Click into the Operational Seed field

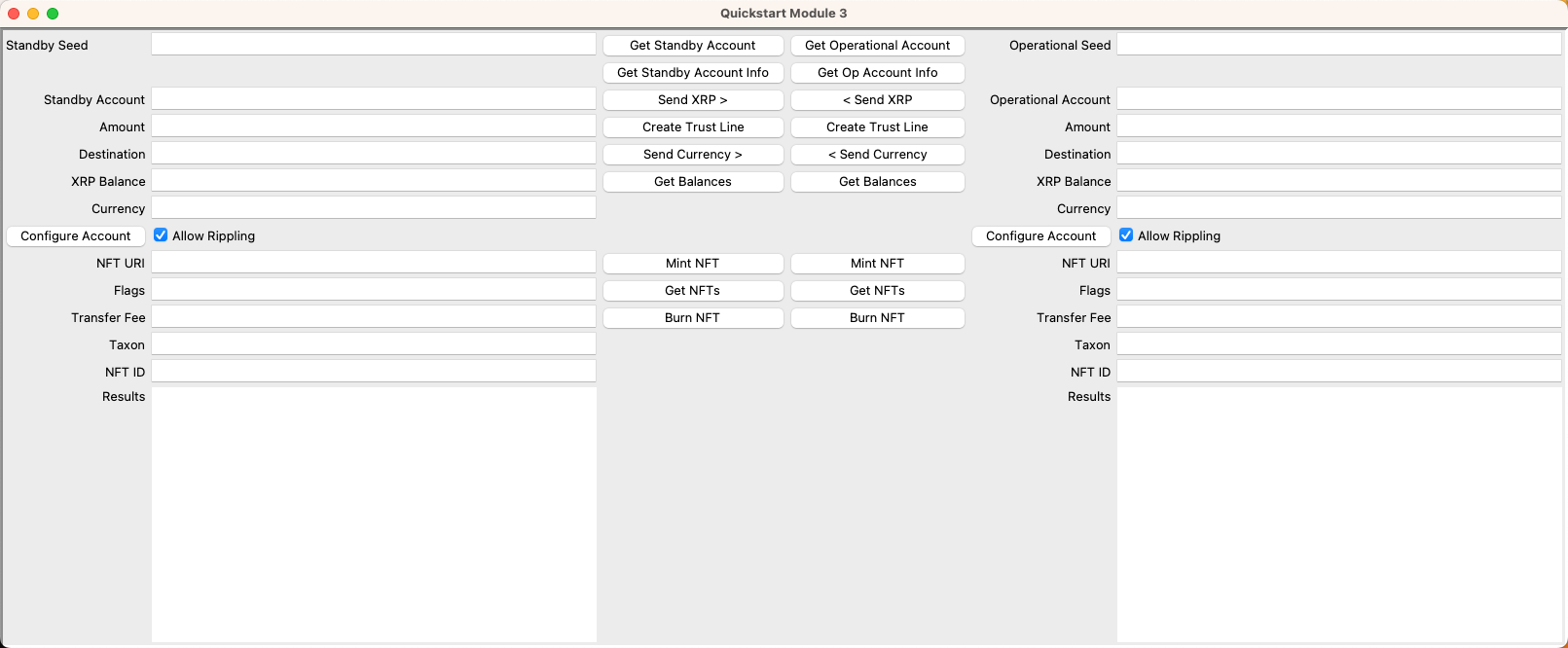tap(1338, 45)
